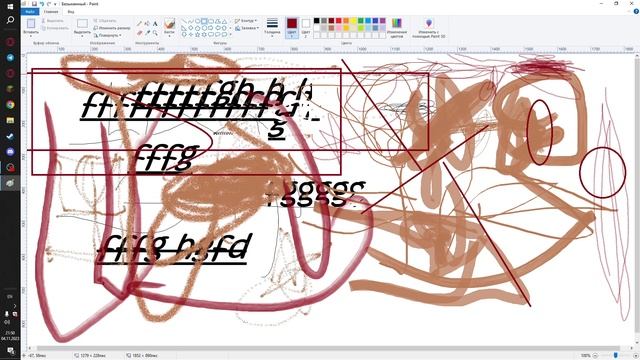Open the Outline (Контур) dropdown
640x360 pixels.
click(245, 20)
